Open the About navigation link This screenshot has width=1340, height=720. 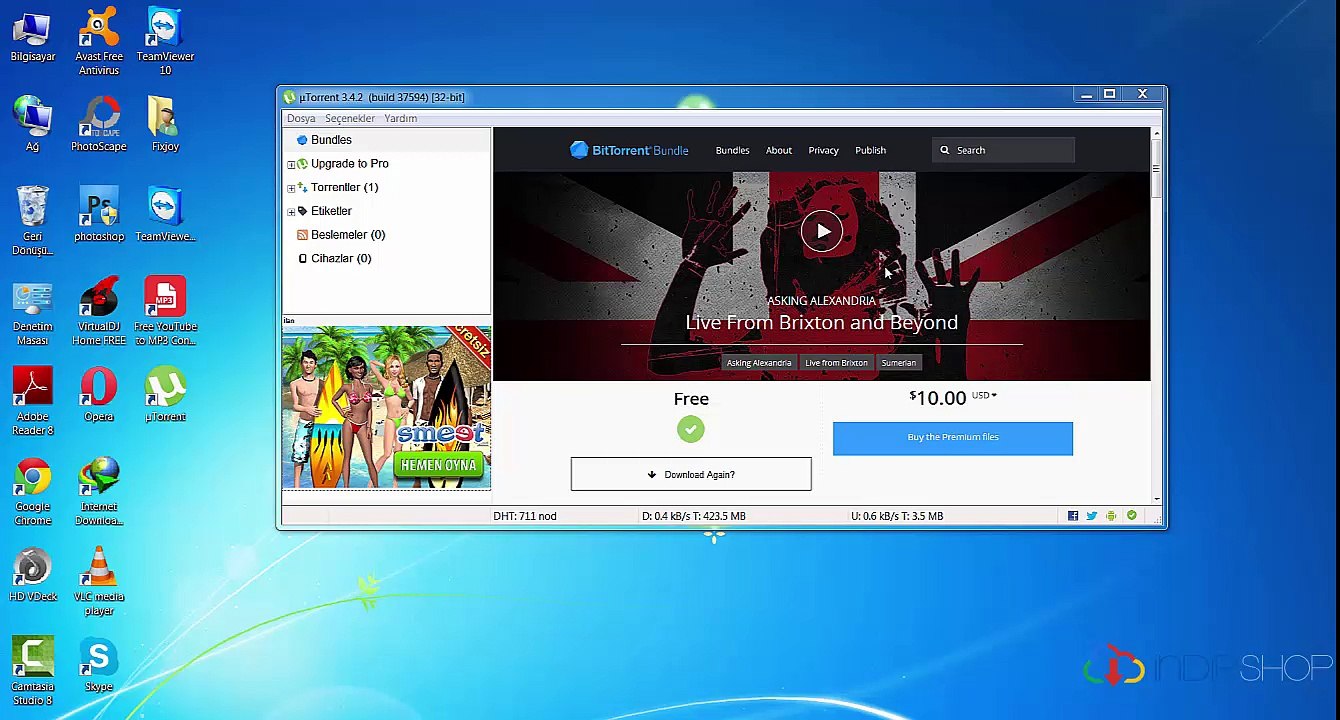(779, 150)
